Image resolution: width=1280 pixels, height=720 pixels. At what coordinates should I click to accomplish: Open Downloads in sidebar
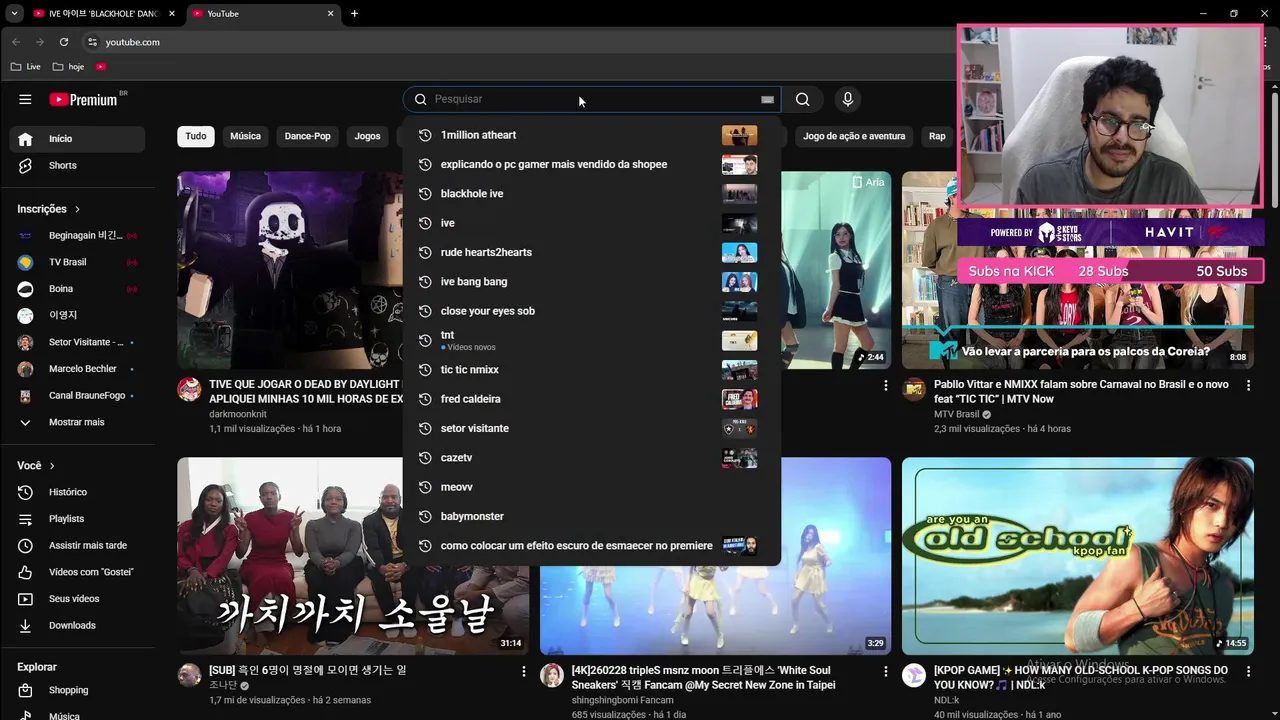(77, 625)
